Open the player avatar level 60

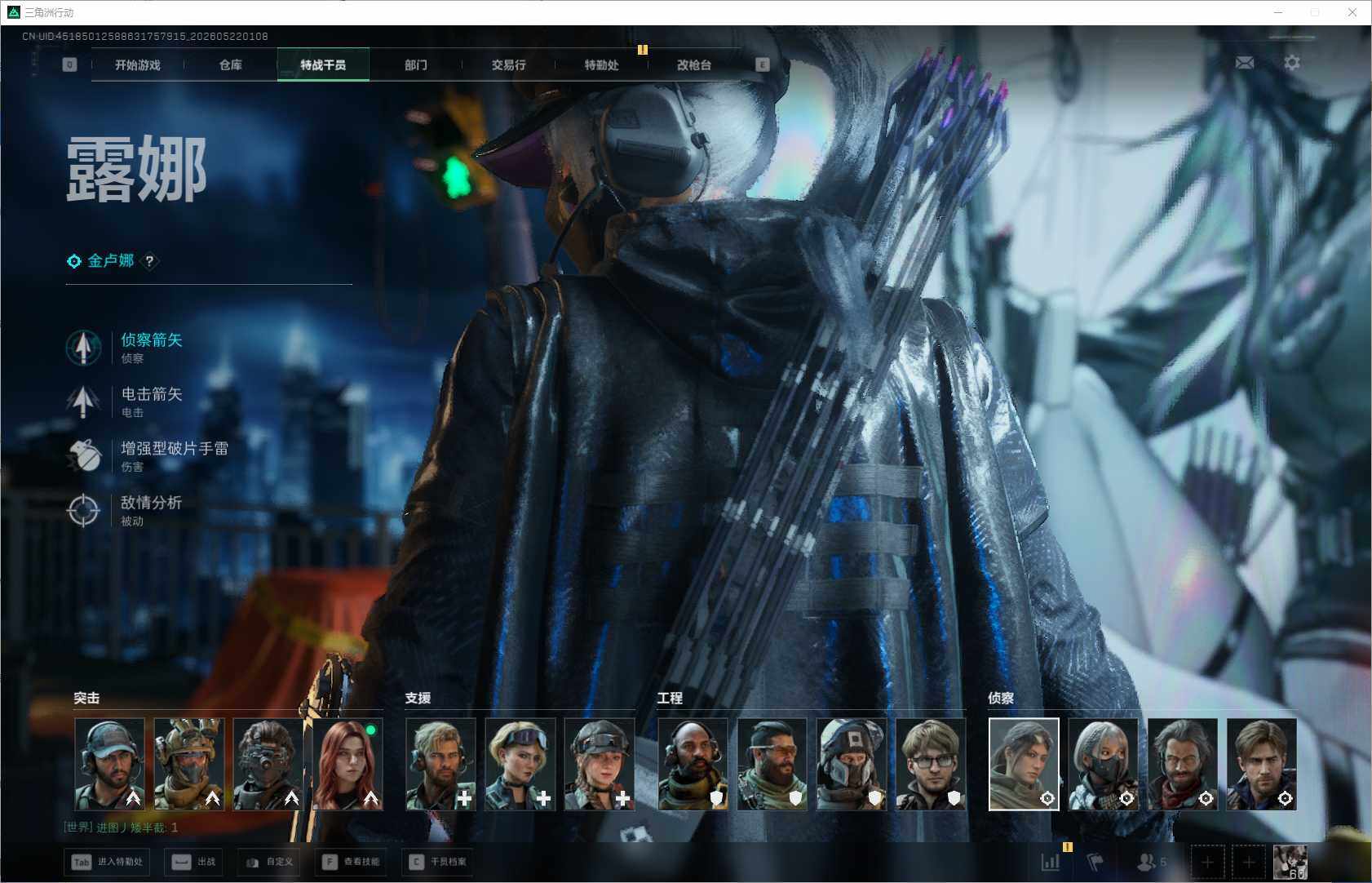point(1290,862)
